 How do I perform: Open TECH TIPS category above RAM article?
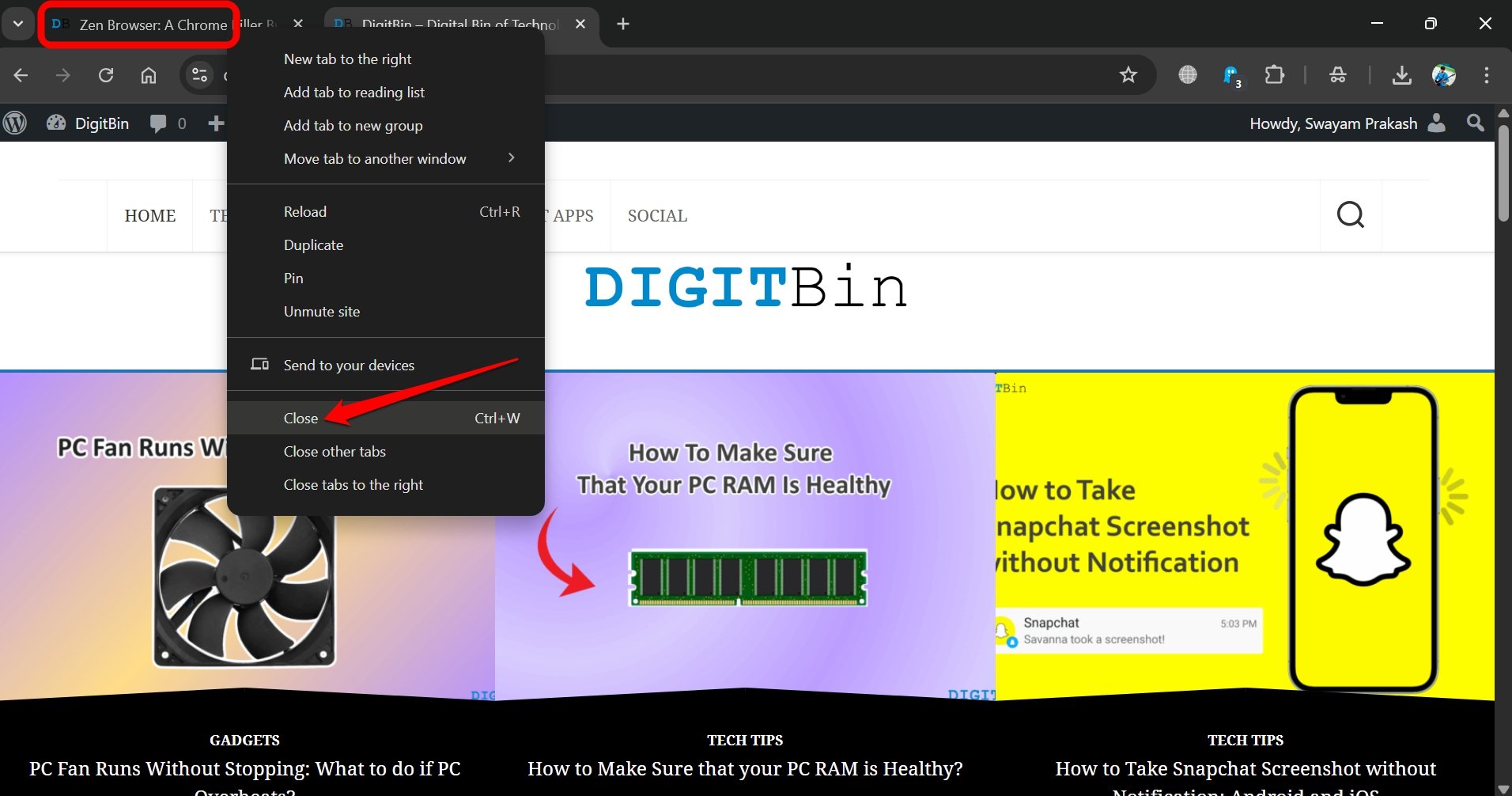point(745,741)
